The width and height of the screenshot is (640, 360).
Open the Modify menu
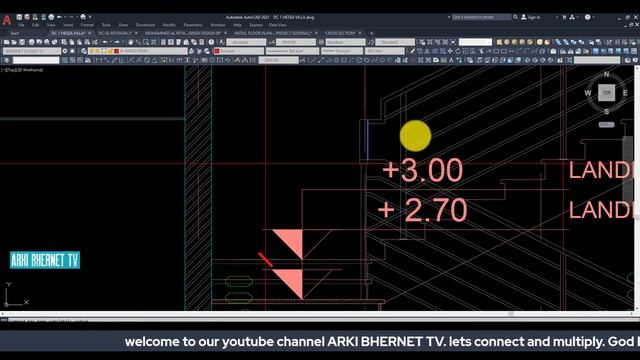169,25
